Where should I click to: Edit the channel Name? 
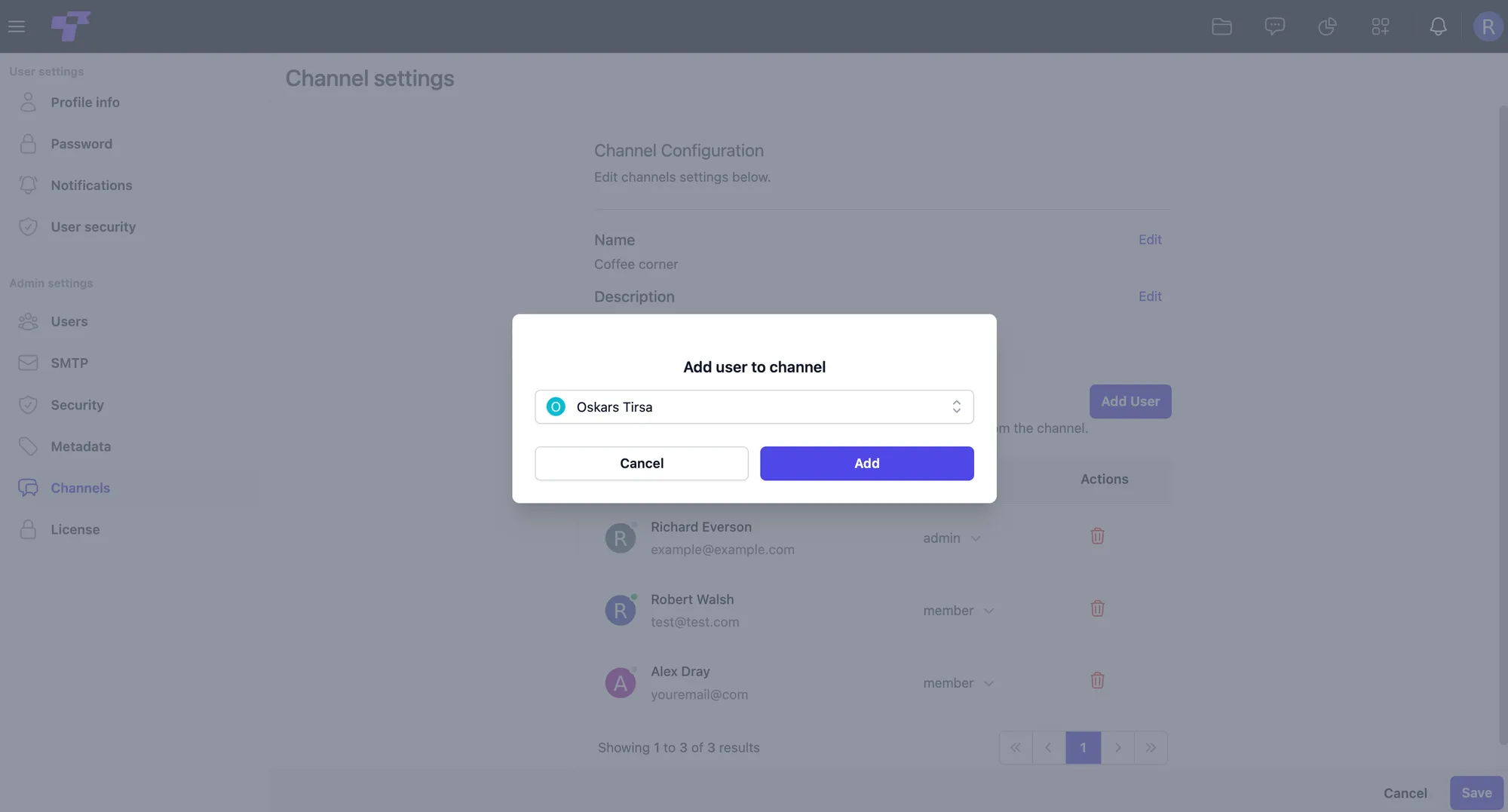[x=1150, y=240]
